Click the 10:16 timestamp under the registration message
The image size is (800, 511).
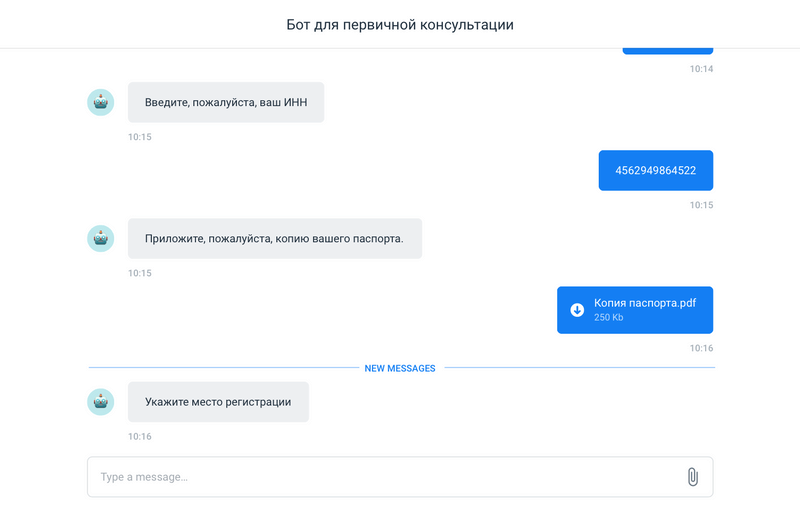(140, 437)
